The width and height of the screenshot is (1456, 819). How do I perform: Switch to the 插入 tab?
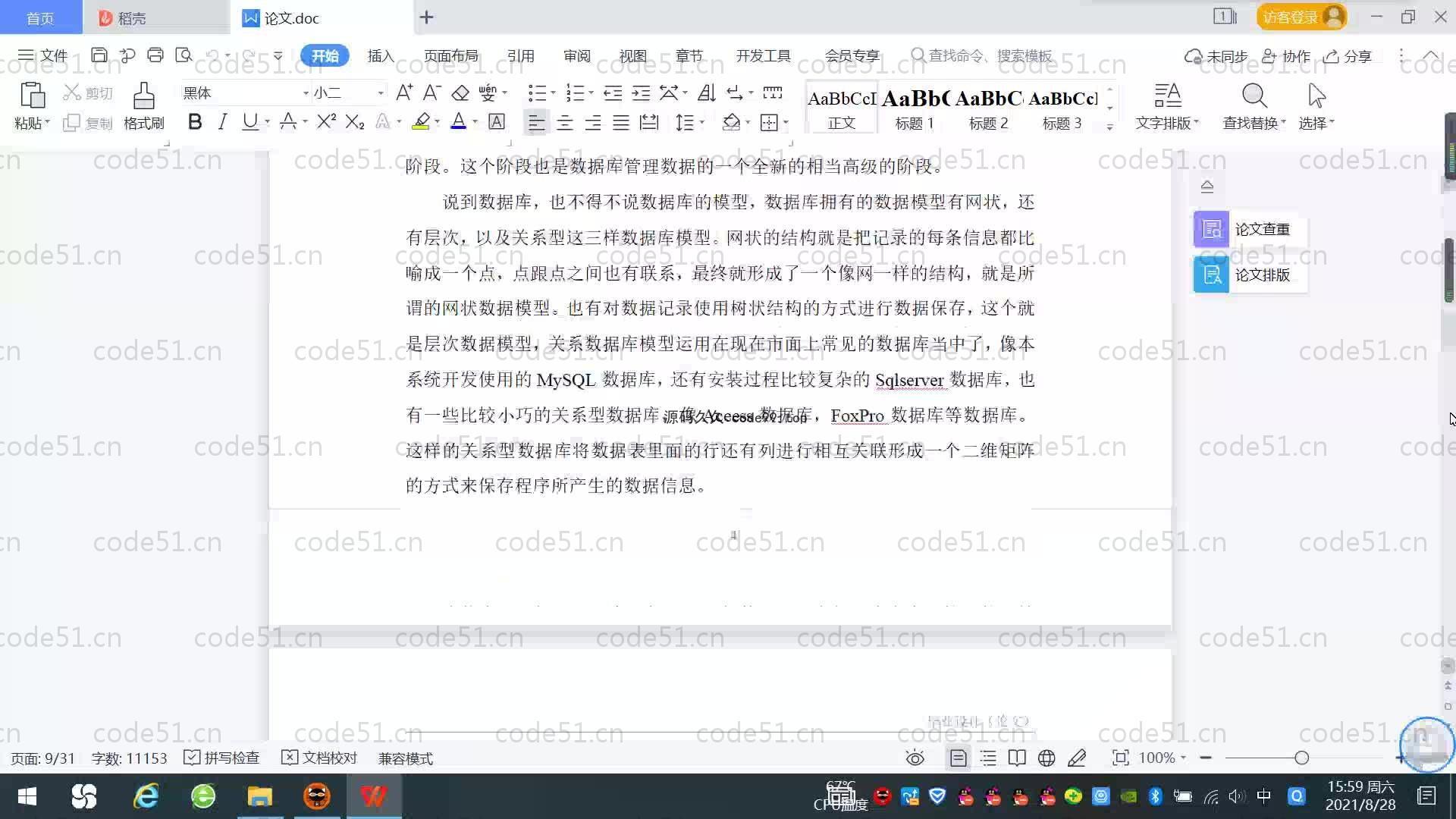tap(381, 55)
